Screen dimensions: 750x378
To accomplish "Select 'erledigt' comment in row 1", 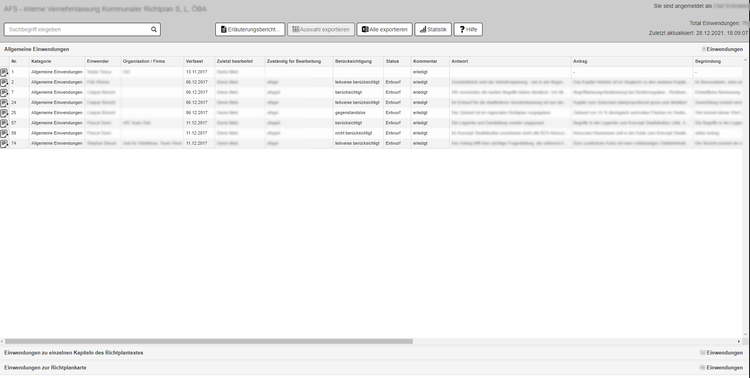I will pyautogui.click(x=420, y=72).
